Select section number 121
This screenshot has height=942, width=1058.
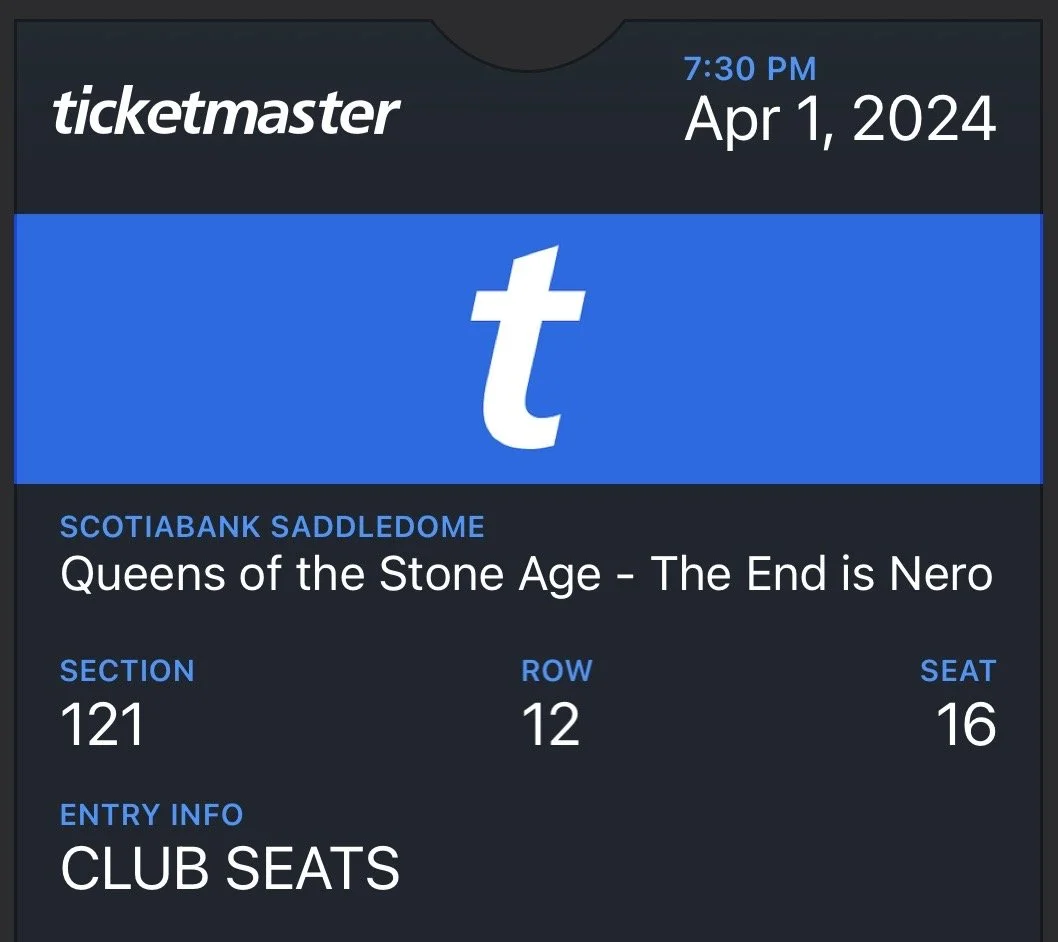tap(102, 725)
